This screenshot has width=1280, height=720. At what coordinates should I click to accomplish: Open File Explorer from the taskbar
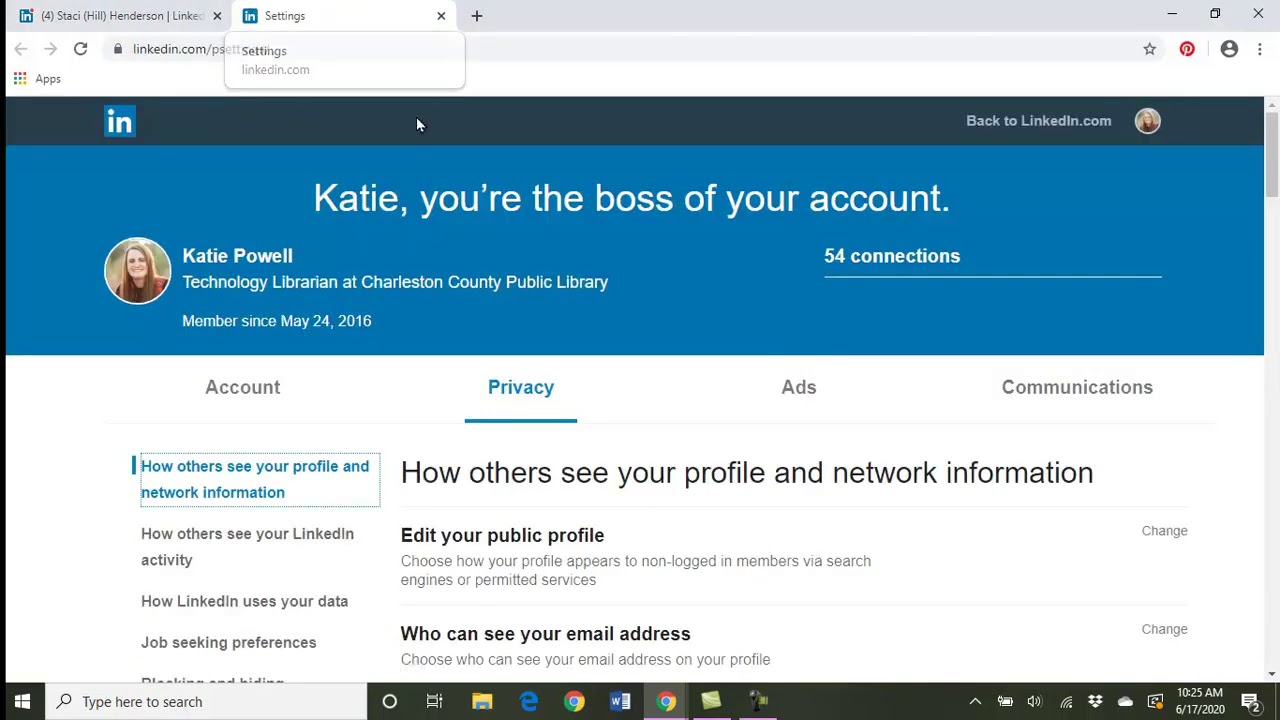pos(482,702)
